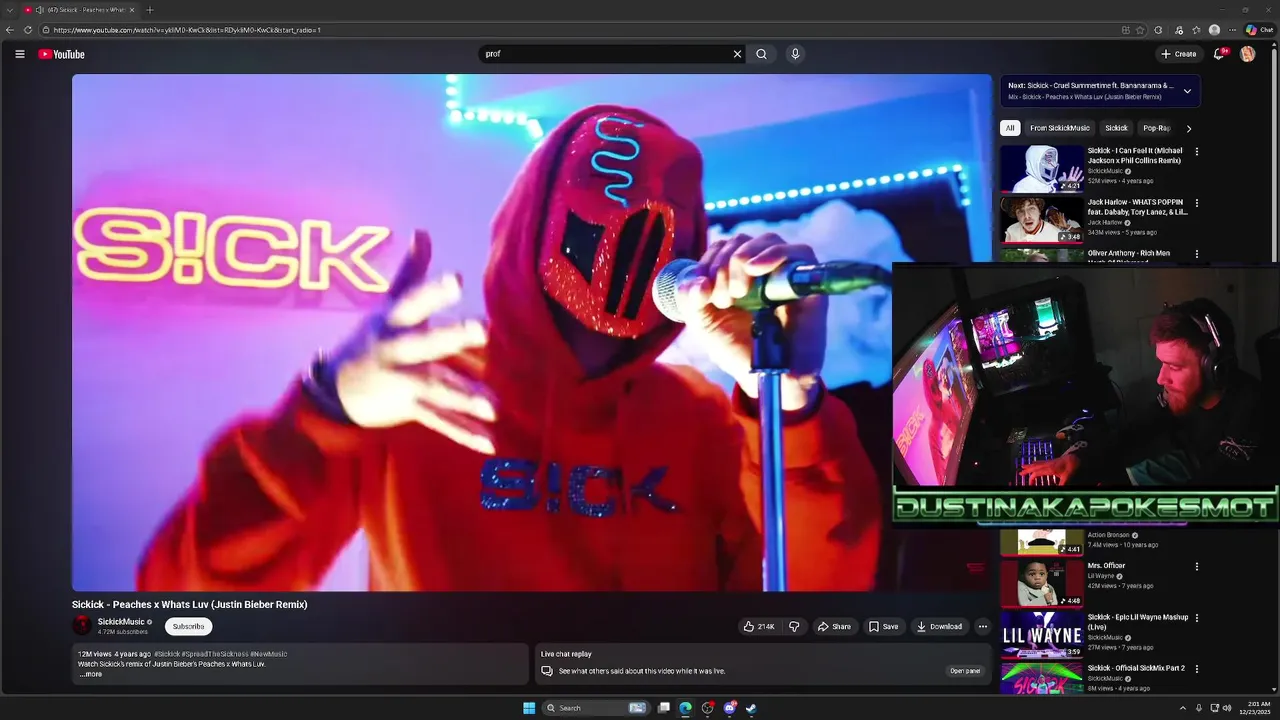Image resolution: width=1280 pixels, height=720 pixels.
Task: Switch to the Sickick Peaches browser tab
Action: [x=79, y=10]
